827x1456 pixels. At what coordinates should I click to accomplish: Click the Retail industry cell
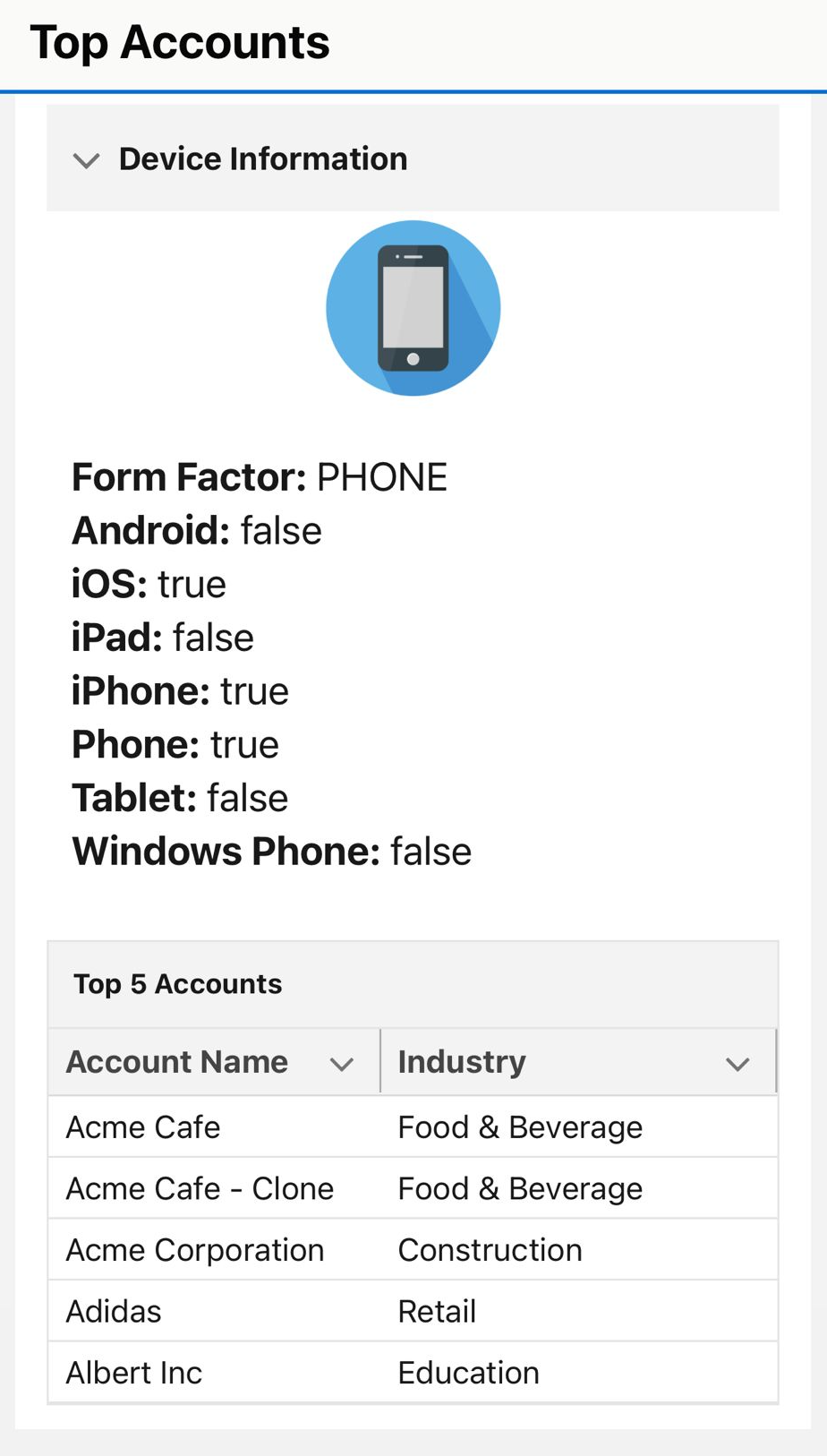437,1312
